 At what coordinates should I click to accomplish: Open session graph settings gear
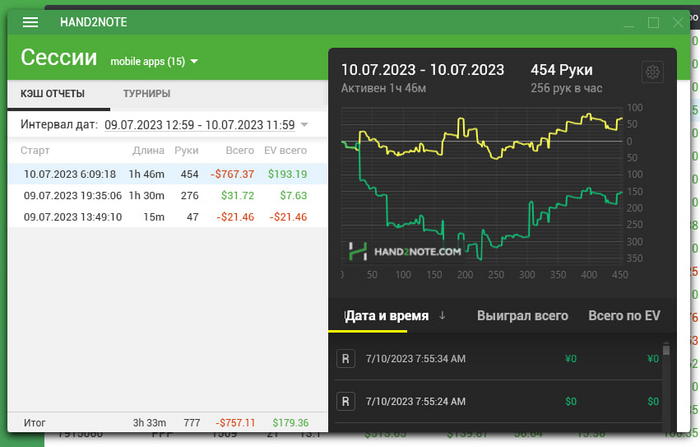(652, 72)
